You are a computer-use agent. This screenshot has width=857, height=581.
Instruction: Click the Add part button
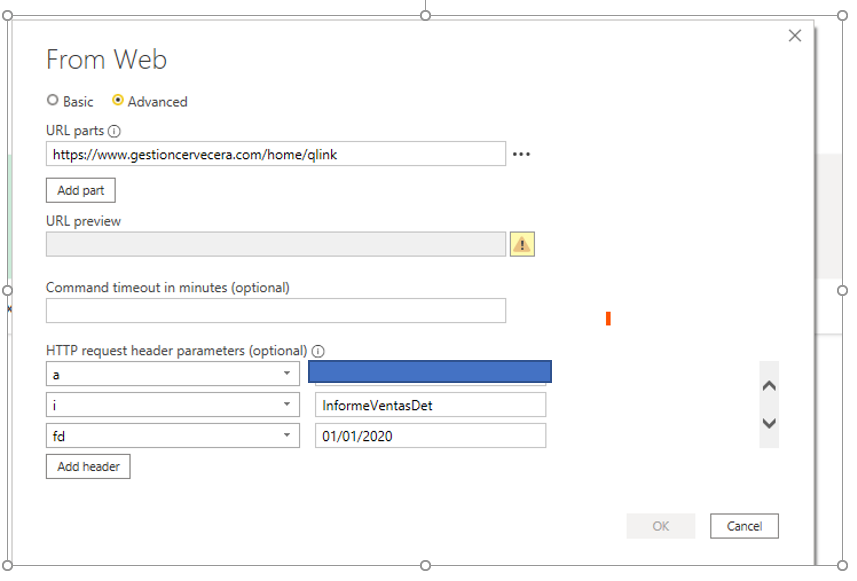point(80,190)
